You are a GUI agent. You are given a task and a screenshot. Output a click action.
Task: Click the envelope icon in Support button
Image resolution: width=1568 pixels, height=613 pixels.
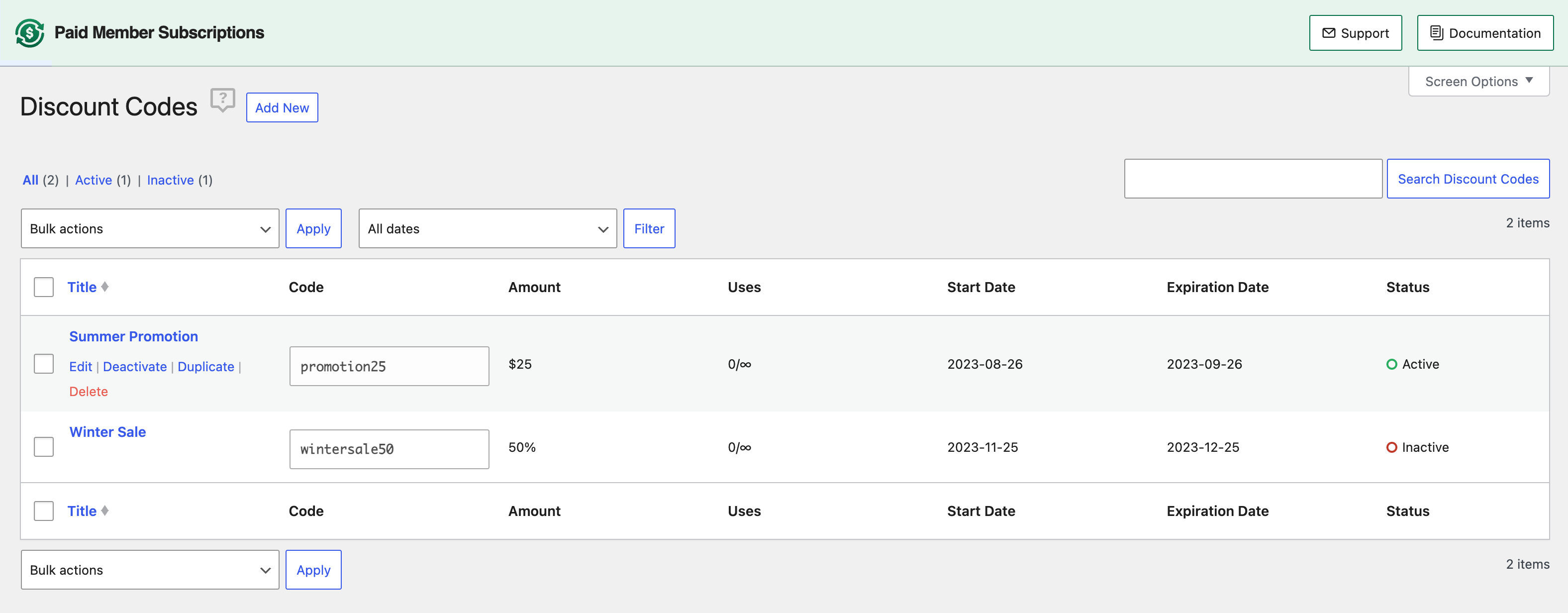pos(1329,33)
